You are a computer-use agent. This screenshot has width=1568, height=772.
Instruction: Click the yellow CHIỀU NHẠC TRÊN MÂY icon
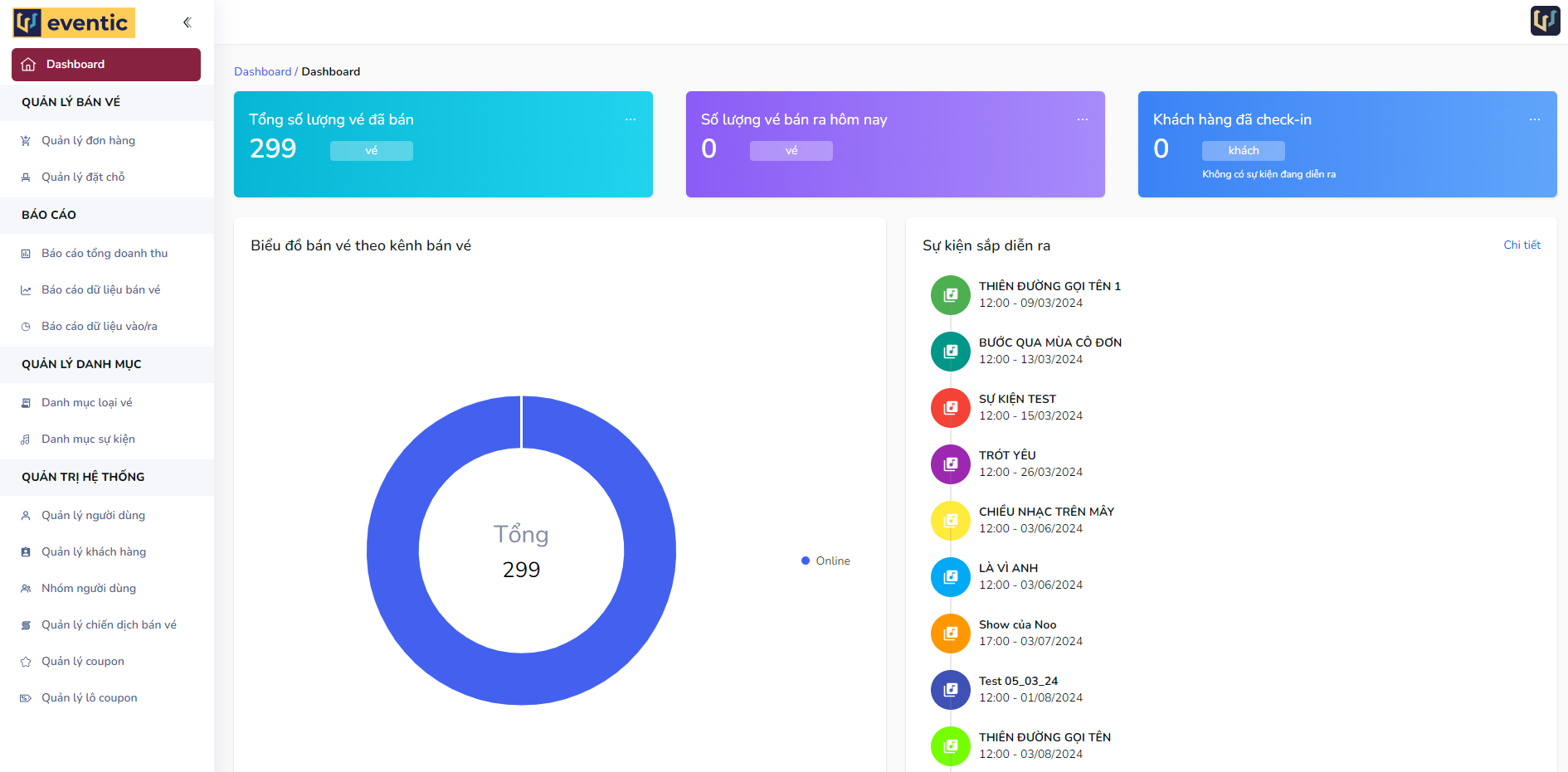(x=950, y=521)
